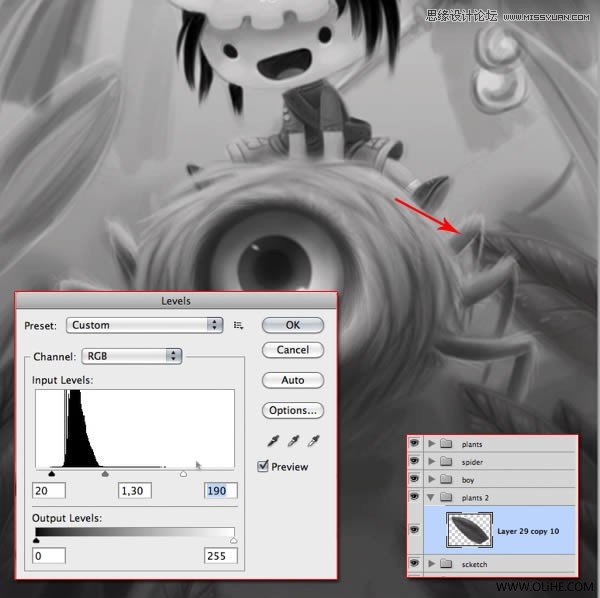
Task: Hide the scketch group
Action: (x=414, y=563)
